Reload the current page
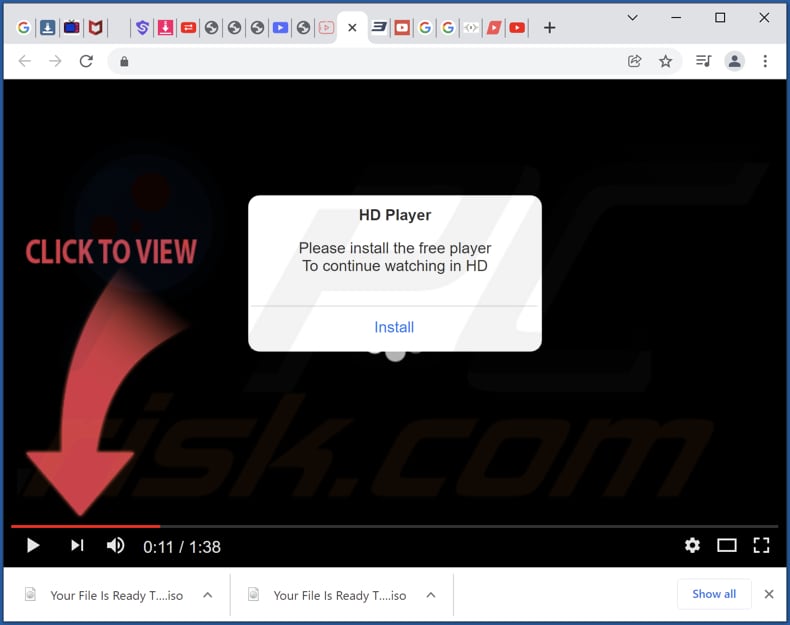The width and height of the screenshot is (790, 625). (x=86, y=61)
